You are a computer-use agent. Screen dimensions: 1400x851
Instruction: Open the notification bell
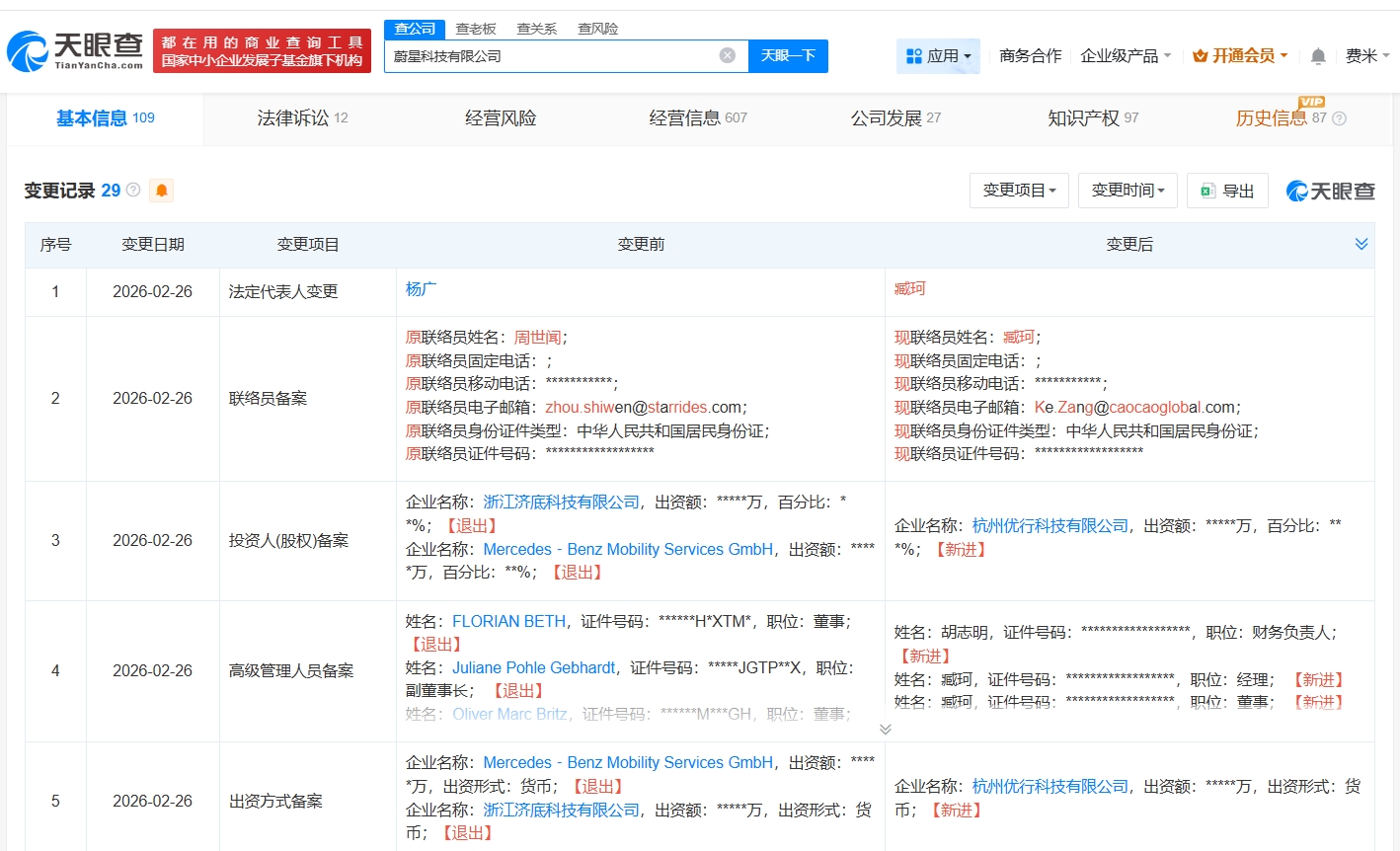click(1318, 56)
